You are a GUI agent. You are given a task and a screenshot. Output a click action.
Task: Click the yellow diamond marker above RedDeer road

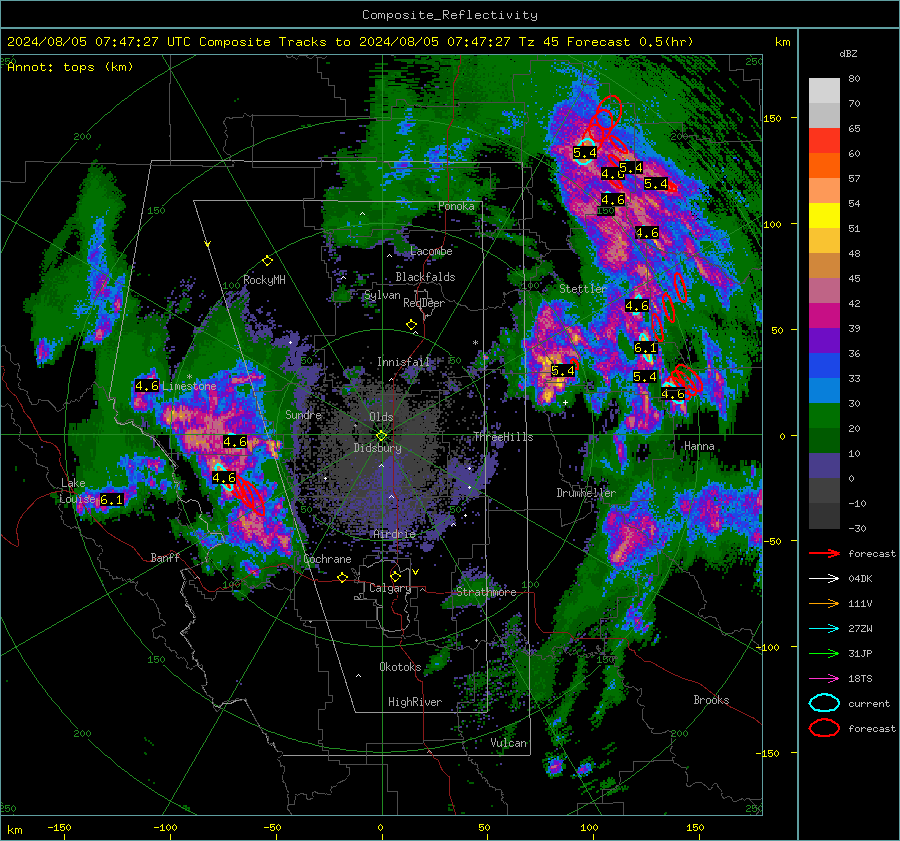411,325
